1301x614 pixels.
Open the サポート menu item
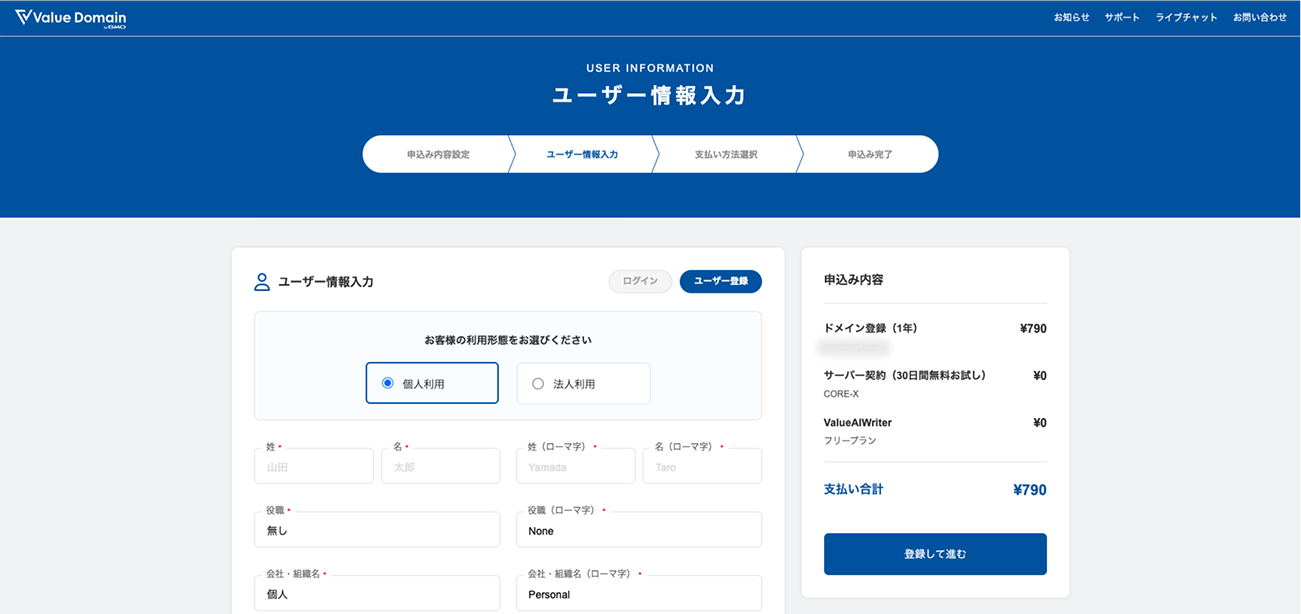[x=1122, y=18]
